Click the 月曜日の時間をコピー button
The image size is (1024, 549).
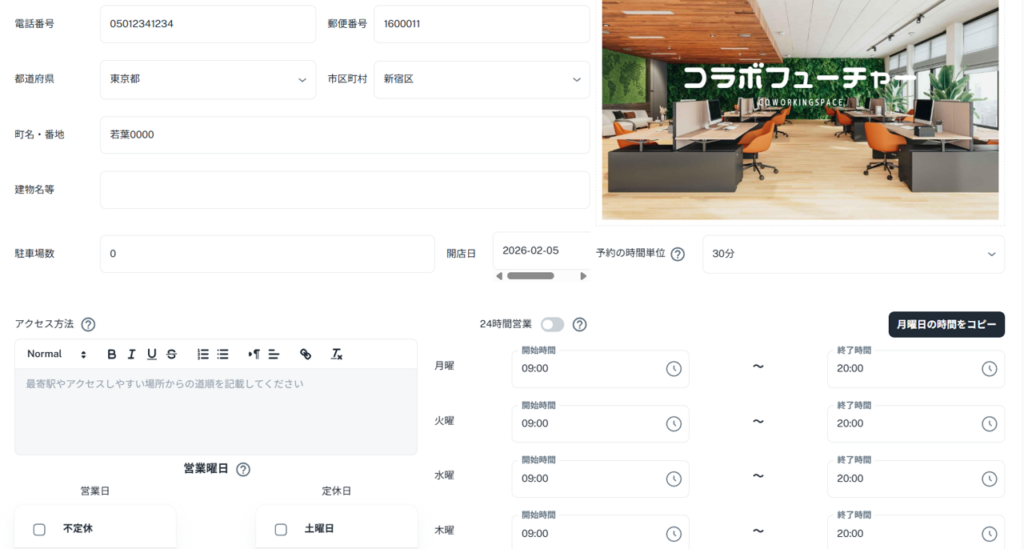(946, 325)
